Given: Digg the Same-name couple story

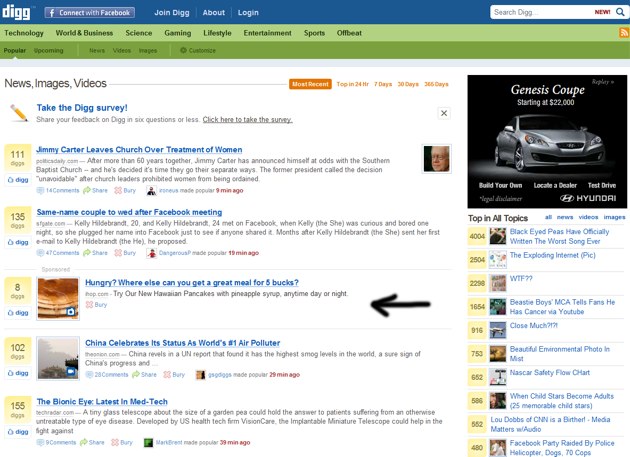Looking at the screenshot, I should [x=18, y=242].
